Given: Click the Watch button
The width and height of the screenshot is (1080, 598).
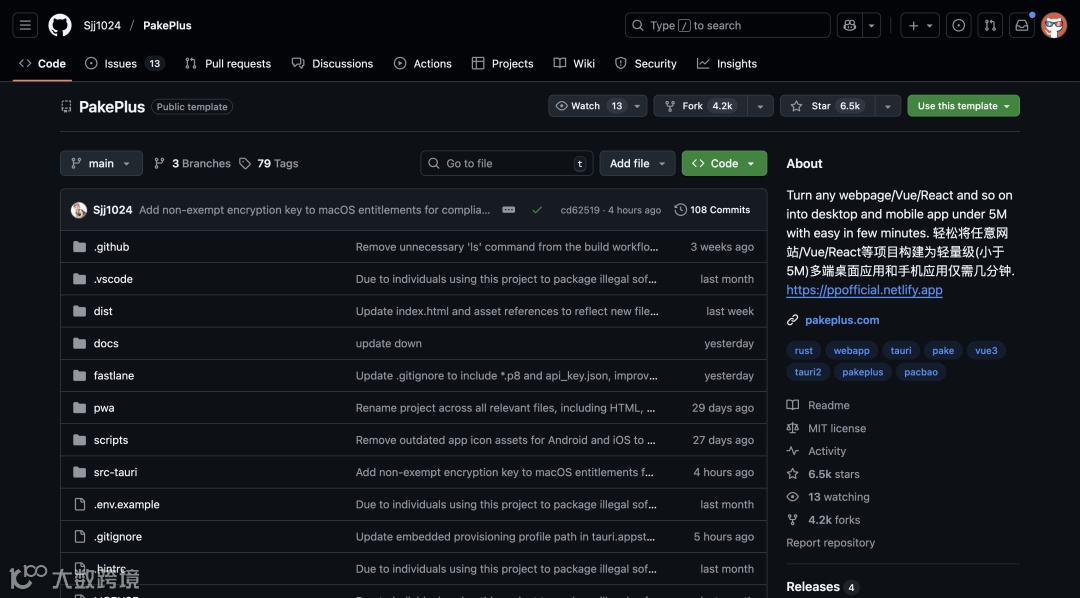Looking at the screenshot, I should [588, 106].
